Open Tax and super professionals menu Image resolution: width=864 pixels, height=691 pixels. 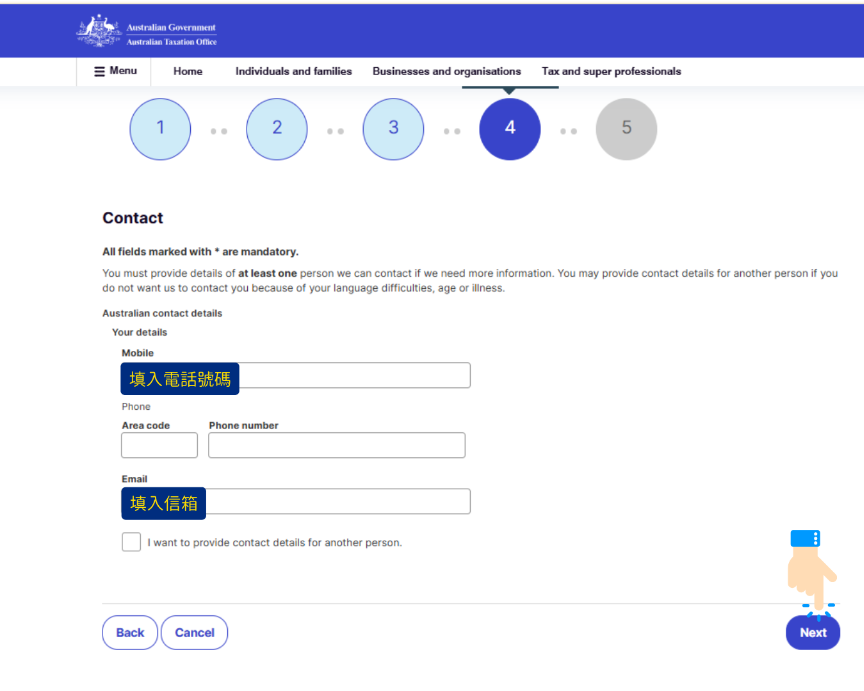point(611,71)
